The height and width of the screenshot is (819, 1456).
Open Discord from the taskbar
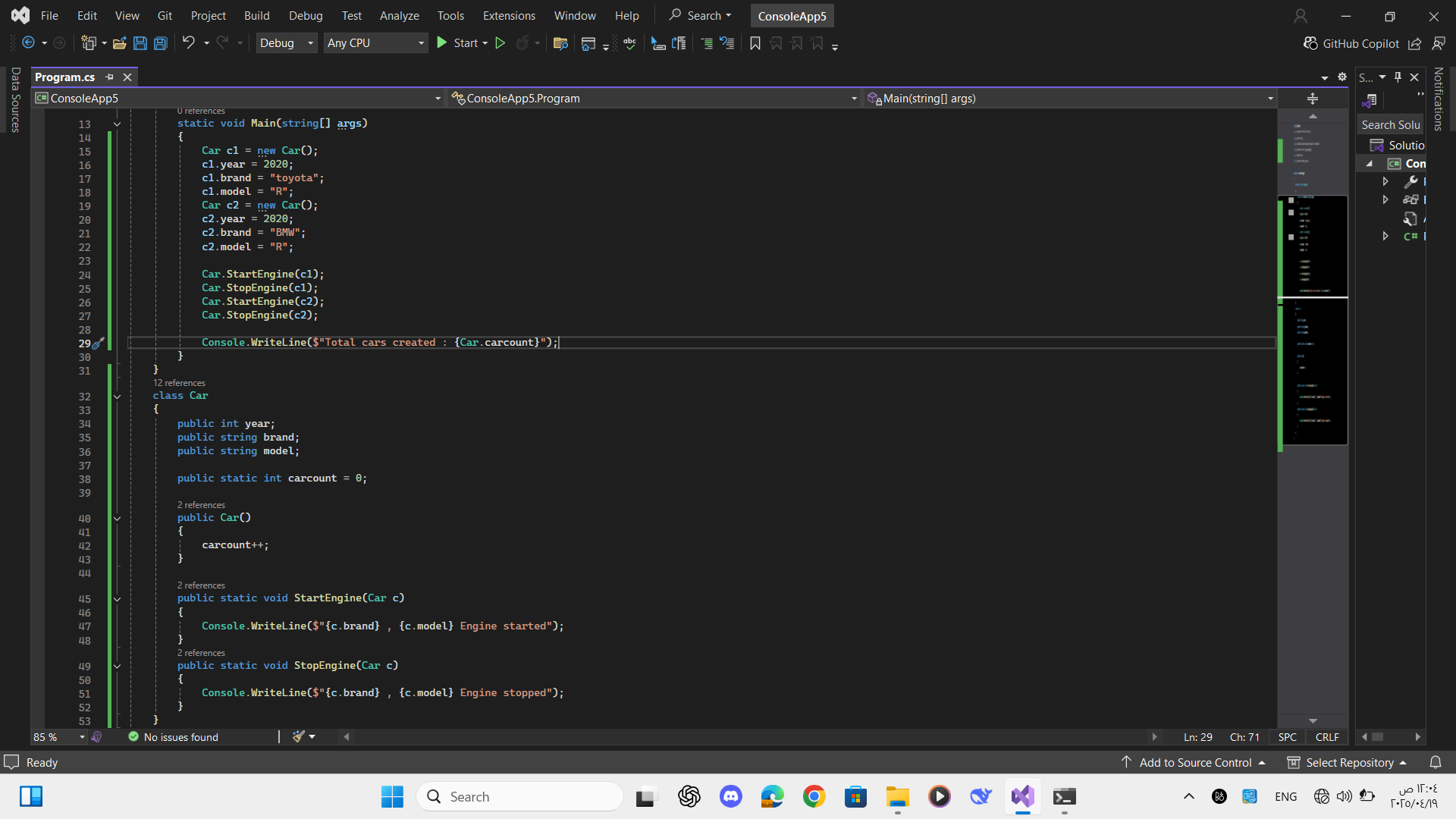coord(731,796)
